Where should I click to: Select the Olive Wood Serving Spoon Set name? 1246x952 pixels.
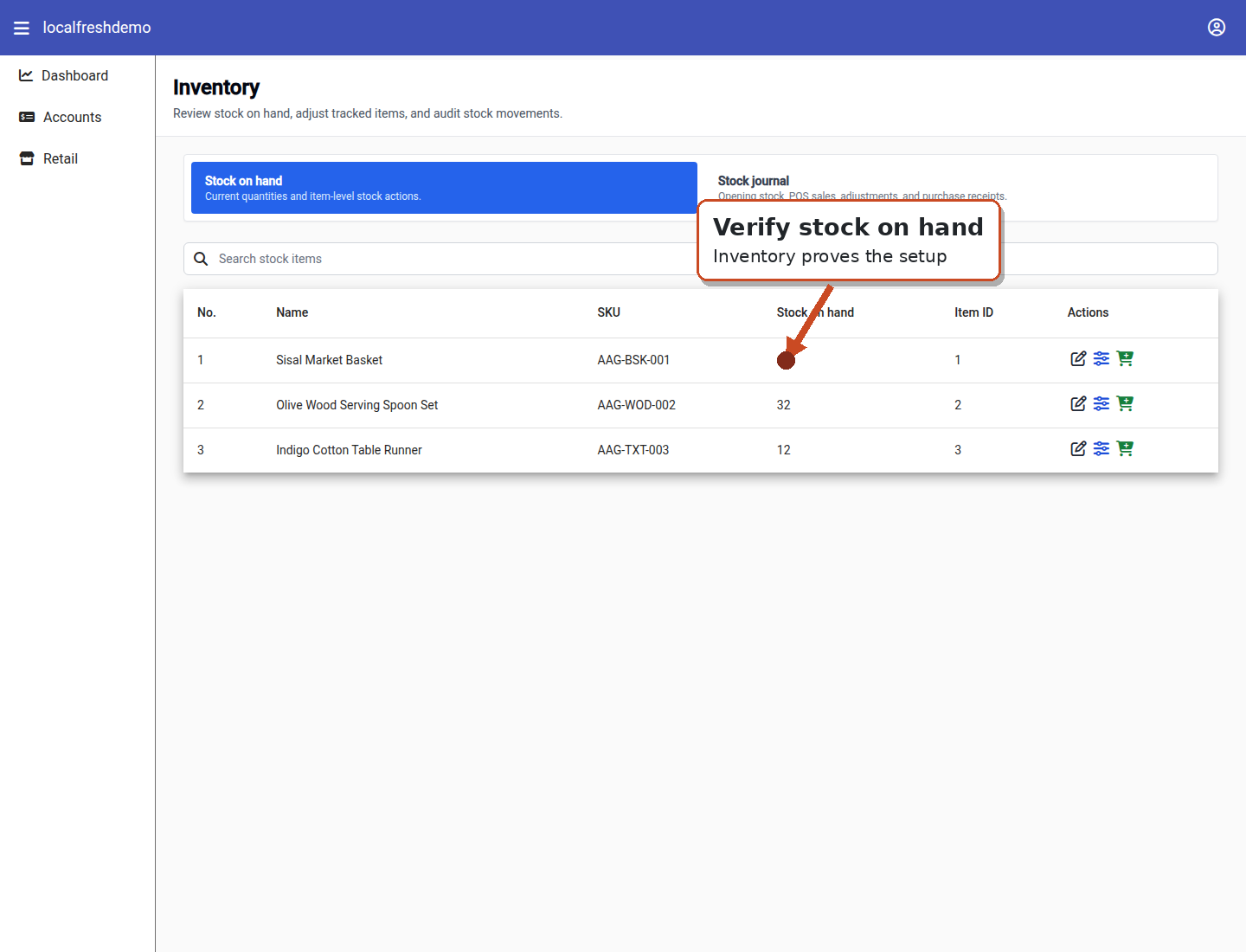click(x=357, y=405)
